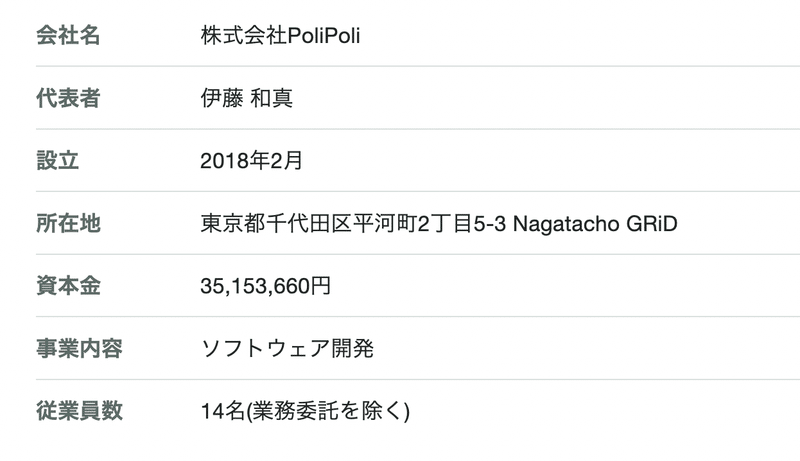Screen dimensions: 800x461
Task: Click the ソフトウェア開発 business description
Action: click(287, 349)
